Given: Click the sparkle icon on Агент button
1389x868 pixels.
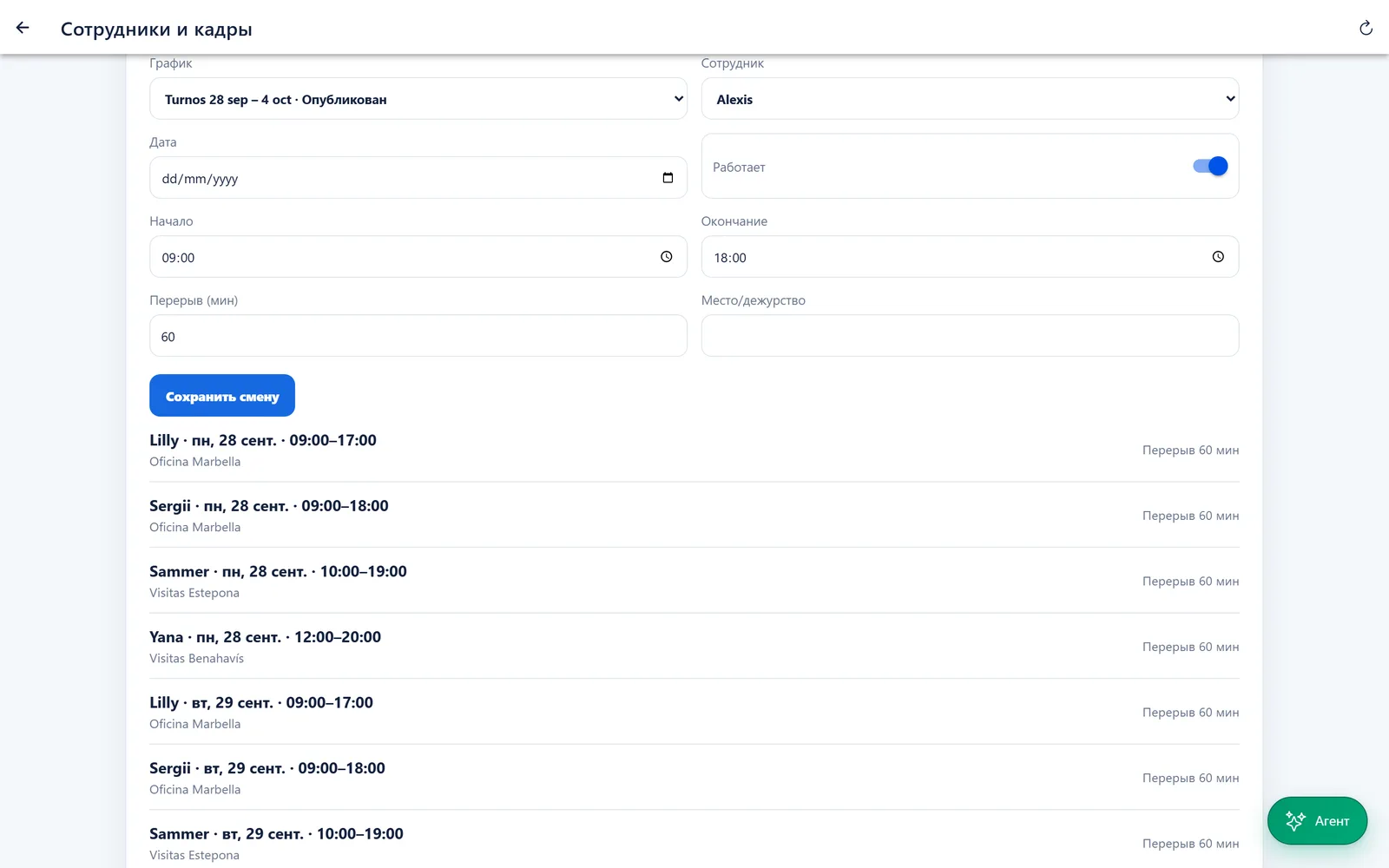Looking at the screenshot, I should pos(1295,820).
